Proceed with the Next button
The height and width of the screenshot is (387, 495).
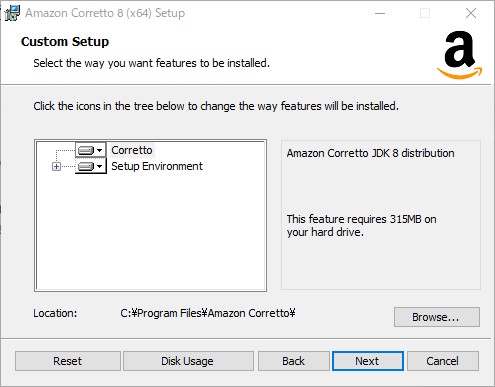click(368, 361)
